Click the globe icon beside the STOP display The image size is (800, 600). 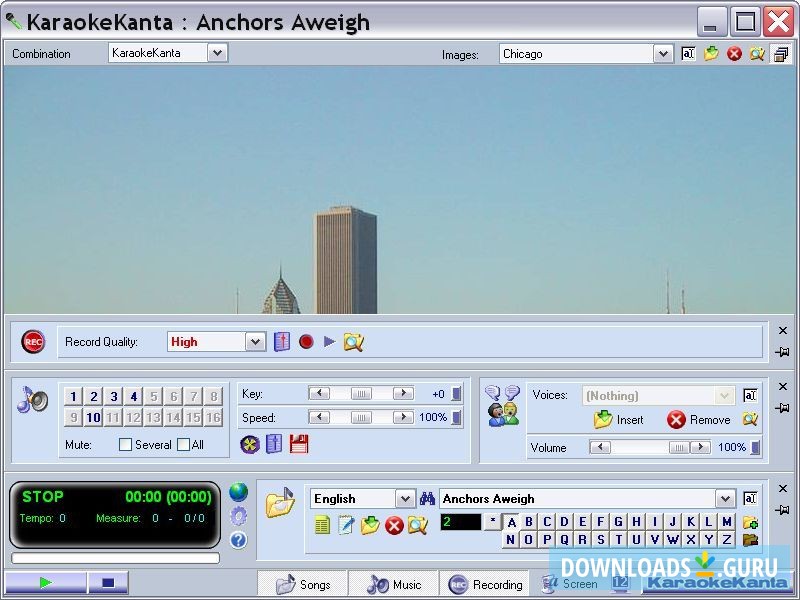237,492
